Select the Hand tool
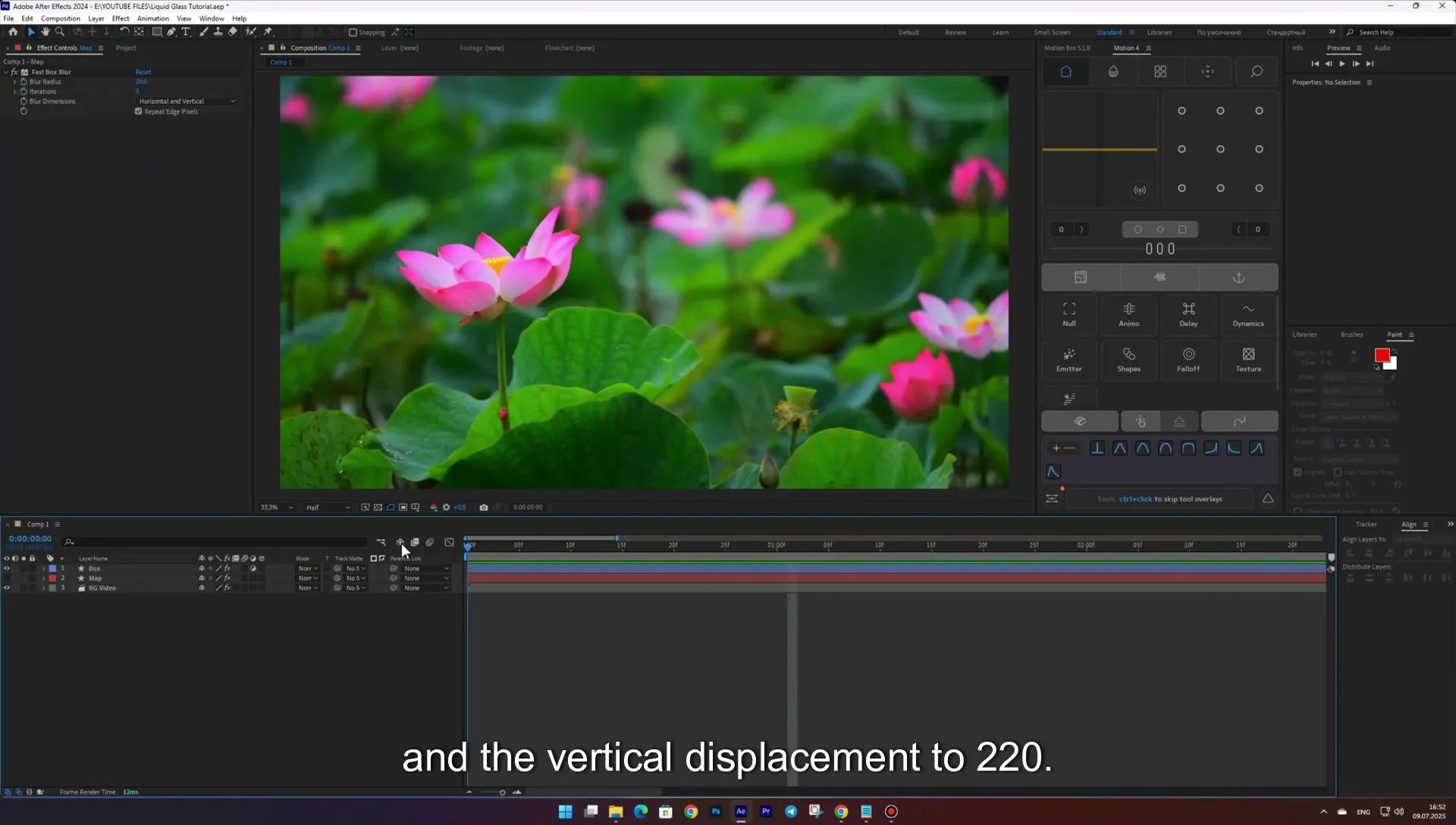 click(45, 32)
